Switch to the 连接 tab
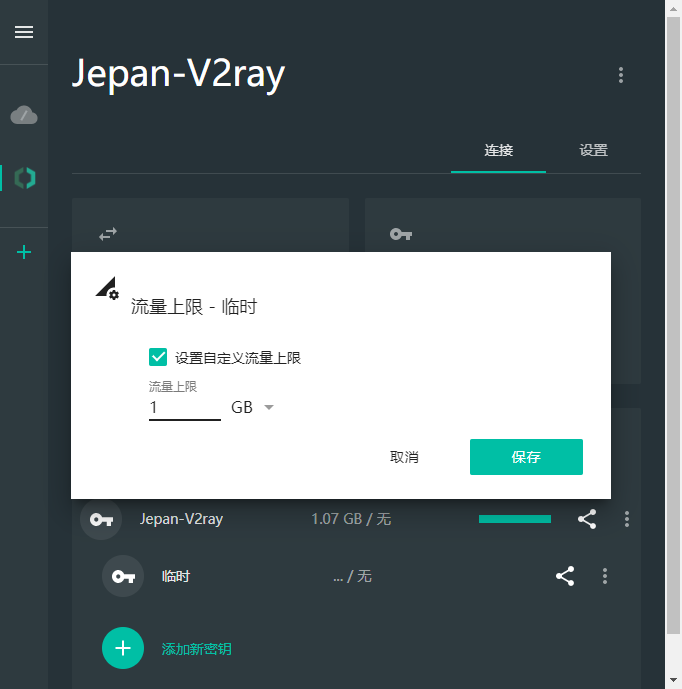The width and height of the screenshot is (682, 689). click(498, 150)
